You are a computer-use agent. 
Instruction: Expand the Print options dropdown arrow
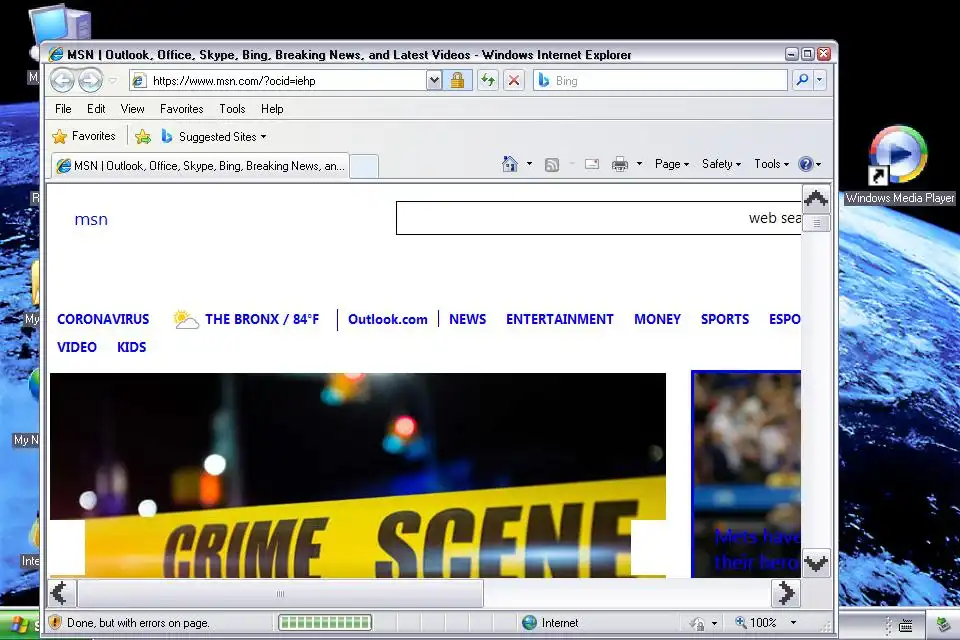pos(639,164)
